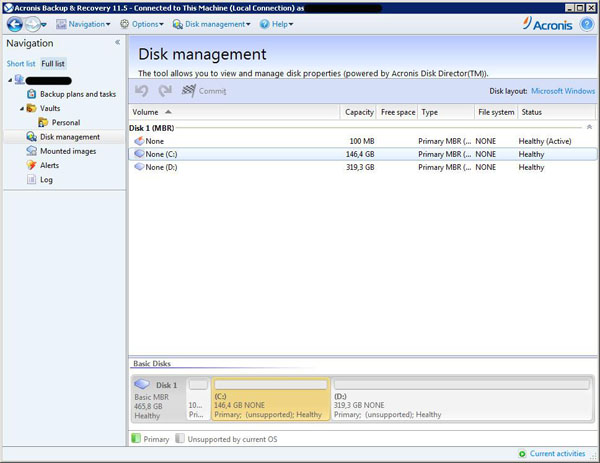
Task: Sort by the File system column
Action: pyautogui.click(x=496, y=112)
